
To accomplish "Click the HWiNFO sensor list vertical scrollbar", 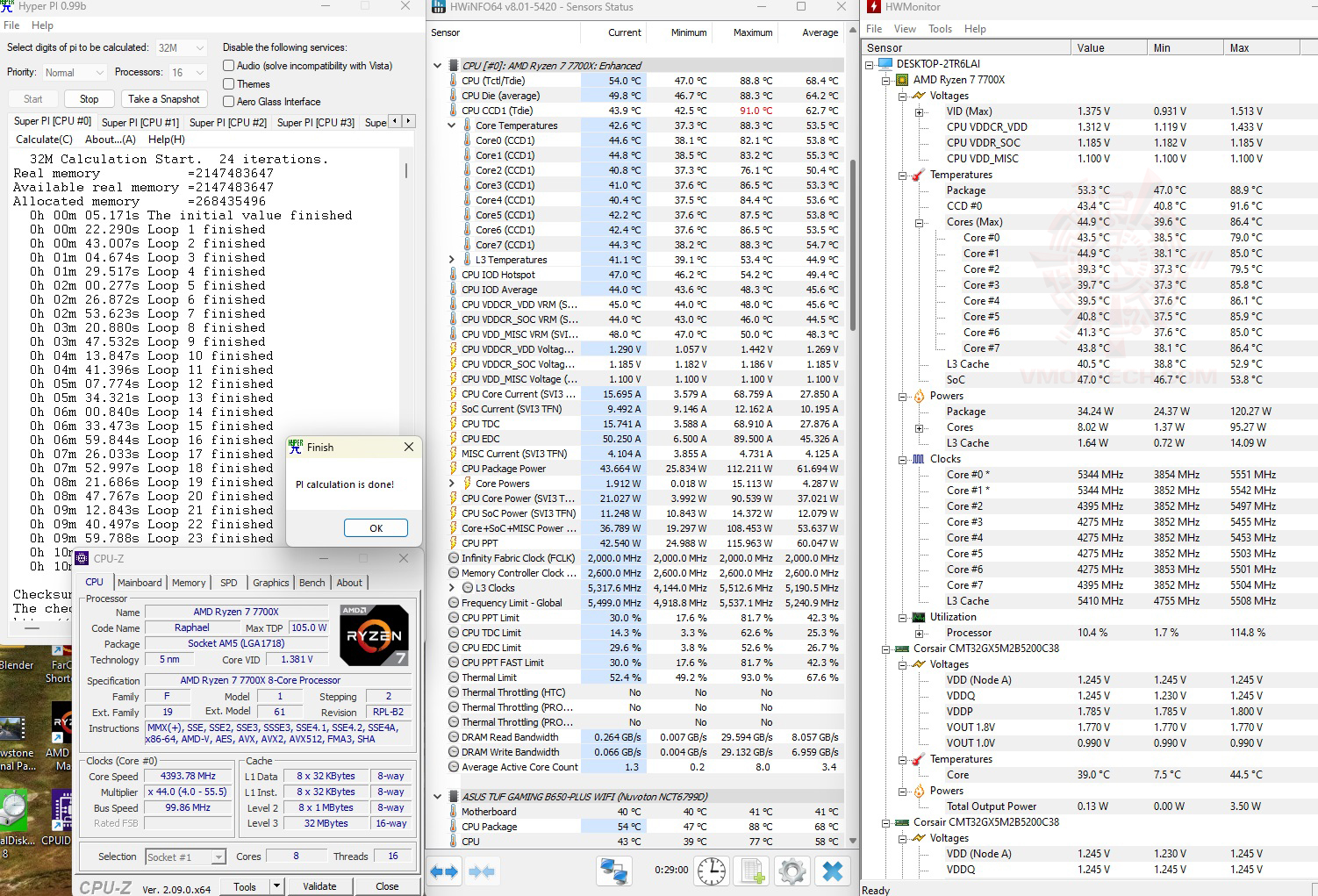I will click(x=852, y=246).
